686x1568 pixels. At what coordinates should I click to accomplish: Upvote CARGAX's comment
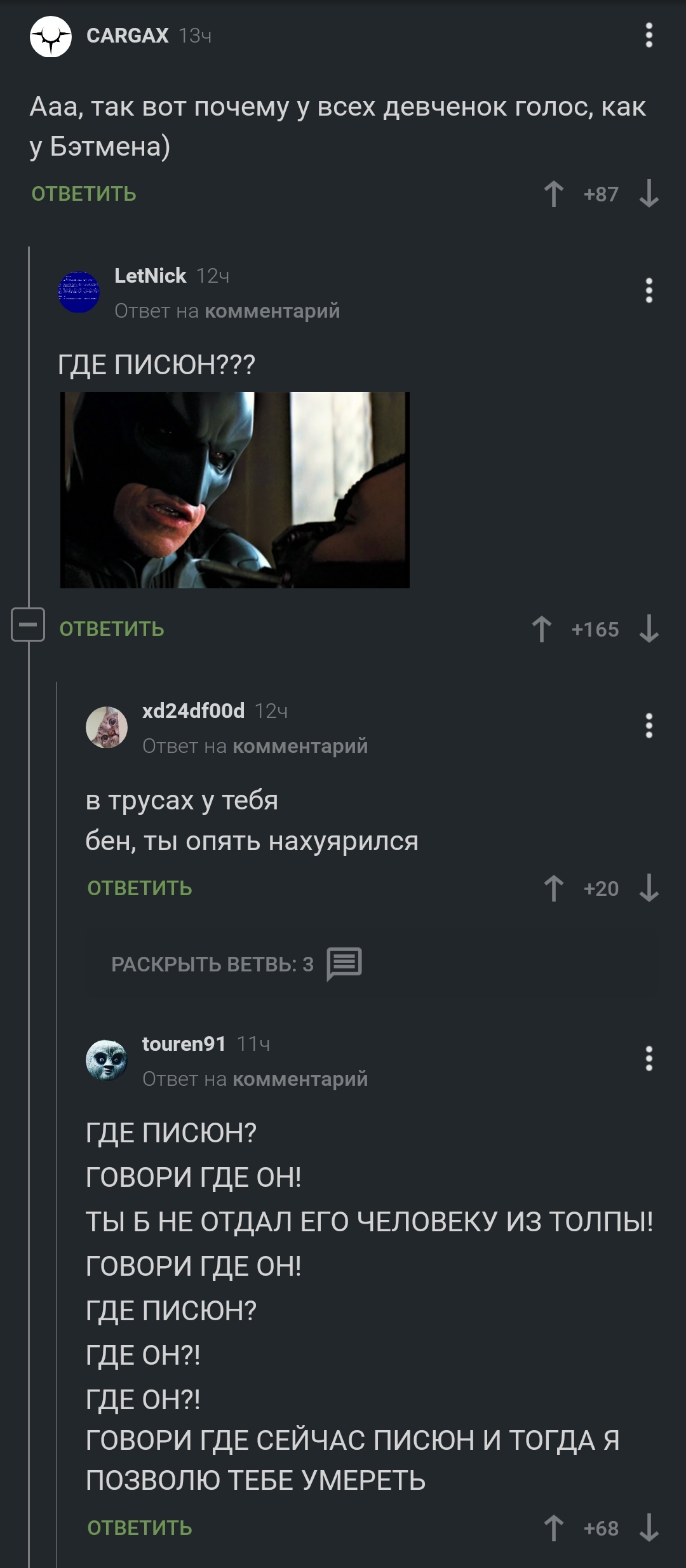pos(554,194)
